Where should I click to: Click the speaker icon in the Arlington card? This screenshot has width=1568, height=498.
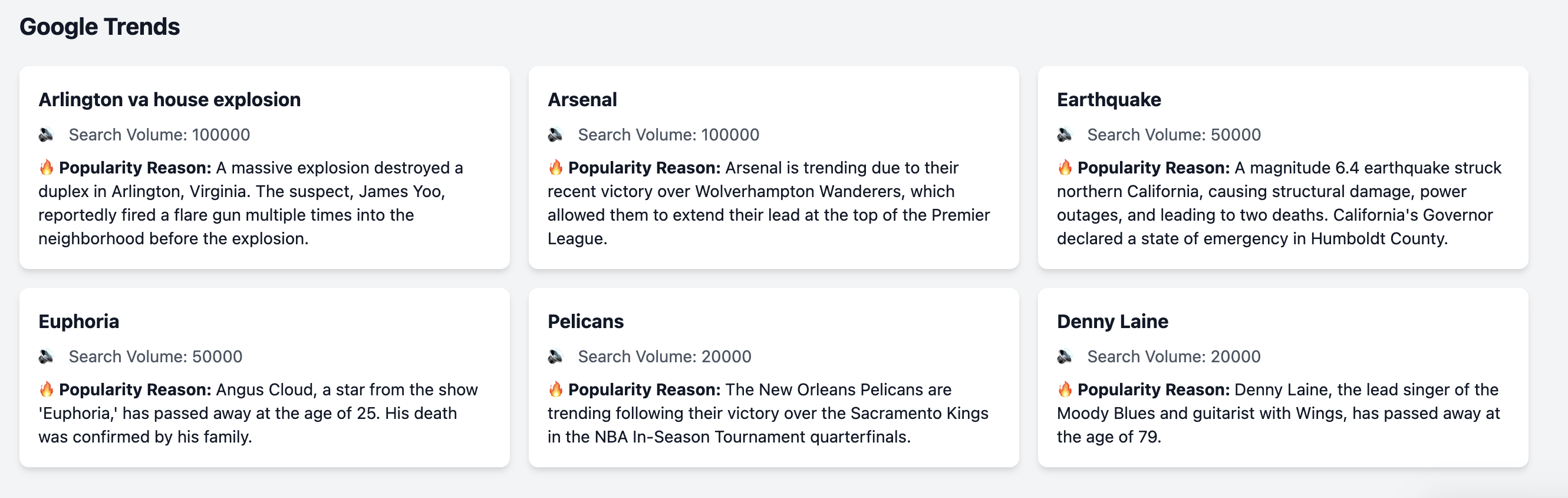click(46, 135)
